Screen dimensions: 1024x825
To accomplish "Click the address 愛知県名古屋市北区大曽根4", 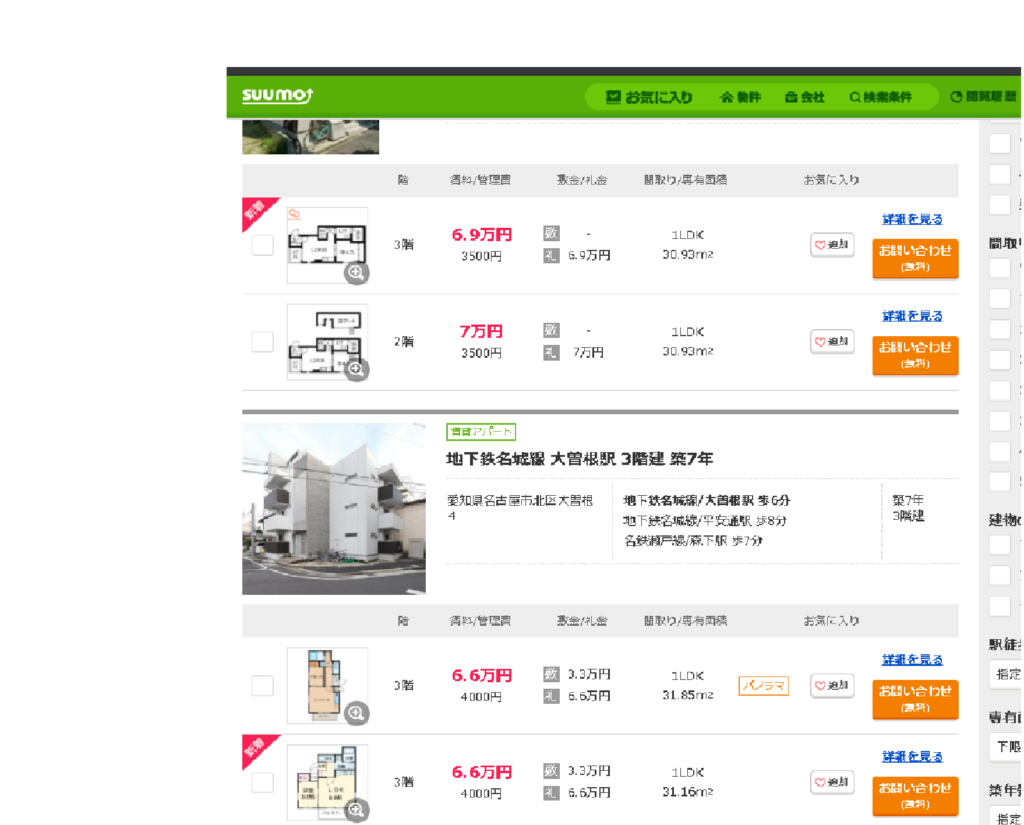I will [520, 508].
